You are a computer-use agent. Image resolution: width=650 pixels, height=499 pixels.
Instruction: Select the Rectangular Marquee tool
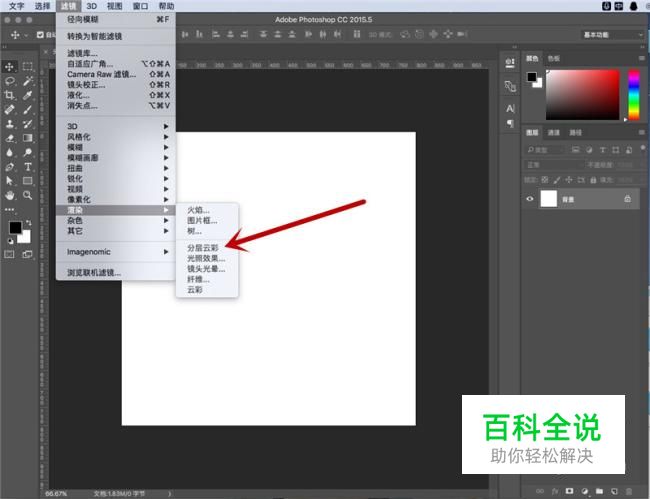click(28, 67)
